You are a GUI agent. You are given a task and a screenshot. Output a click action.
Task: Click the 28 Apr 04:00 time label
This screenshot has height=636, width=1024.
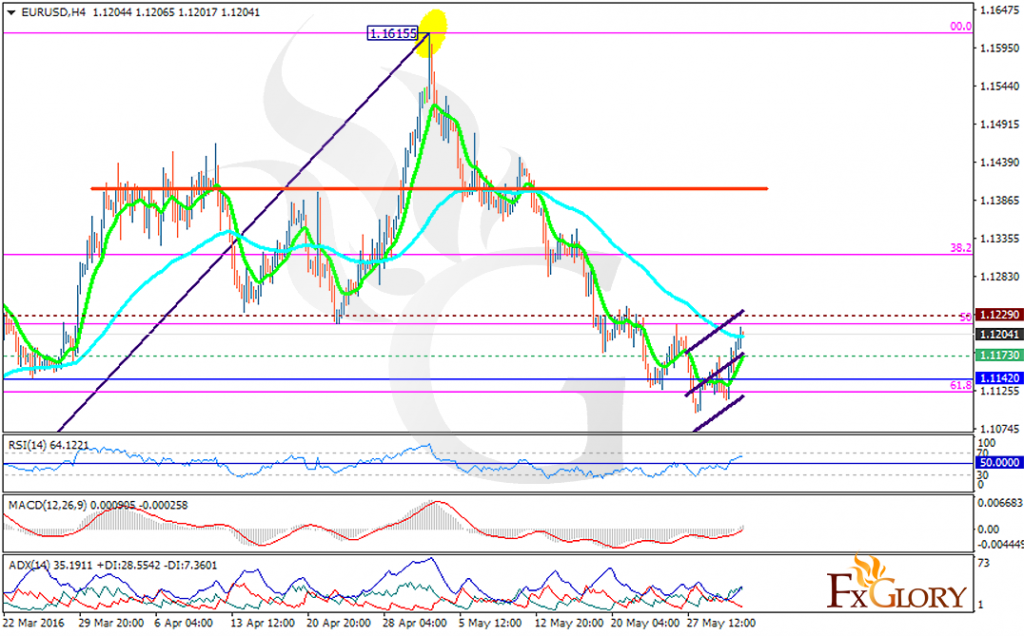415,623
